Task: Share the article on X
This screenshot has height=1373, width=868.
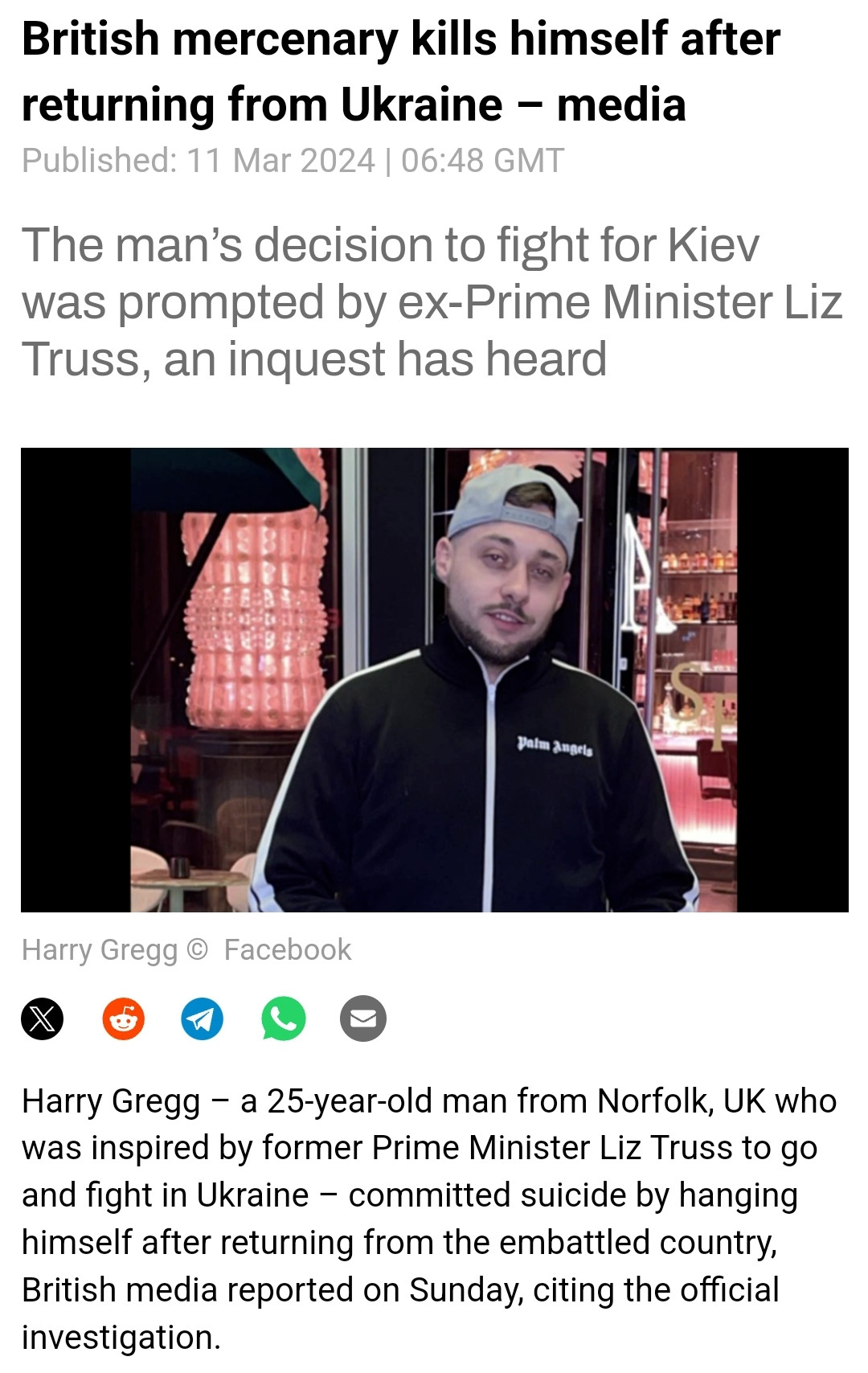Action: (42, 1018)
